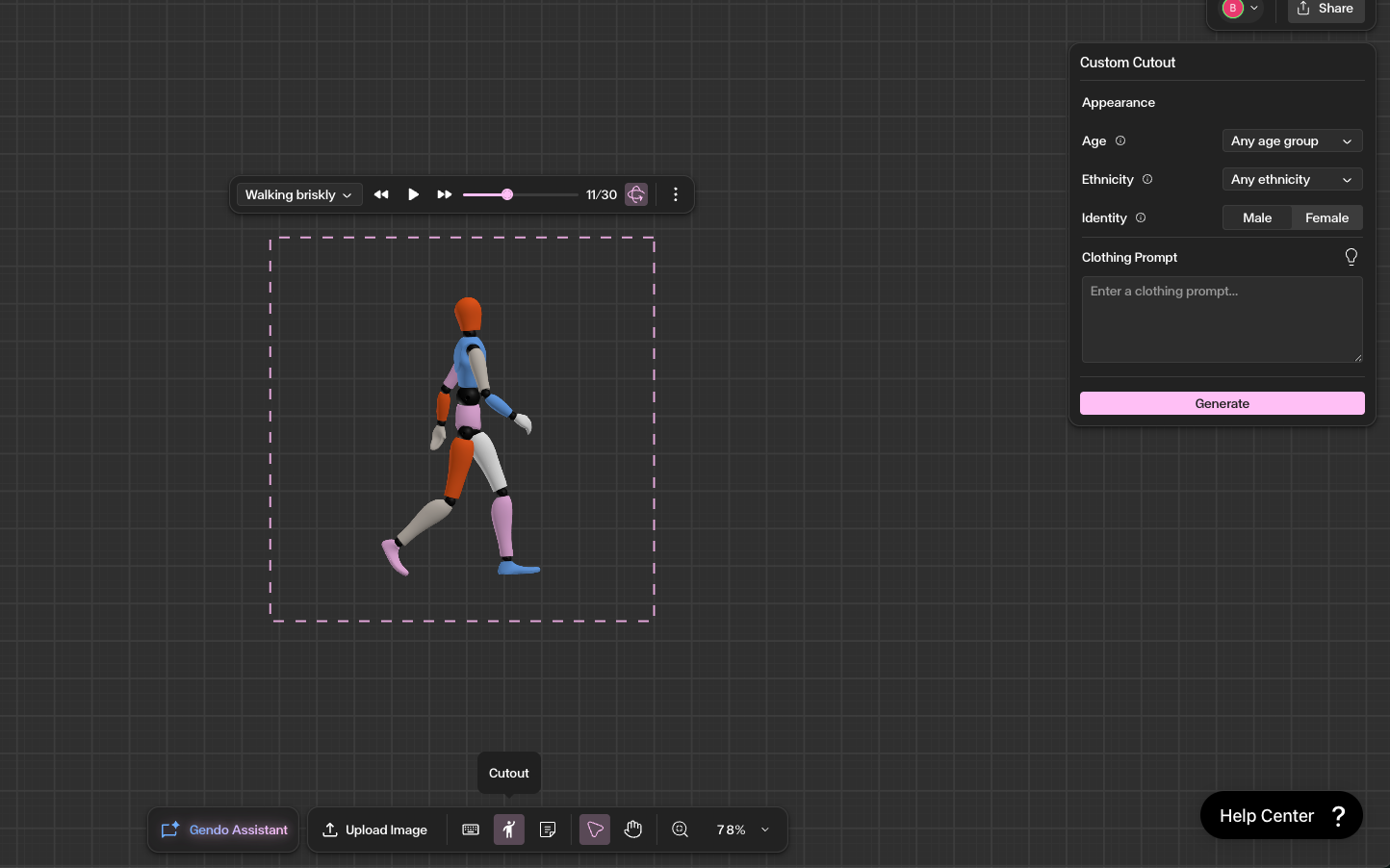Expand the Walking briskly animation dropdown
1390x868 pixels.
coord(298,194)
